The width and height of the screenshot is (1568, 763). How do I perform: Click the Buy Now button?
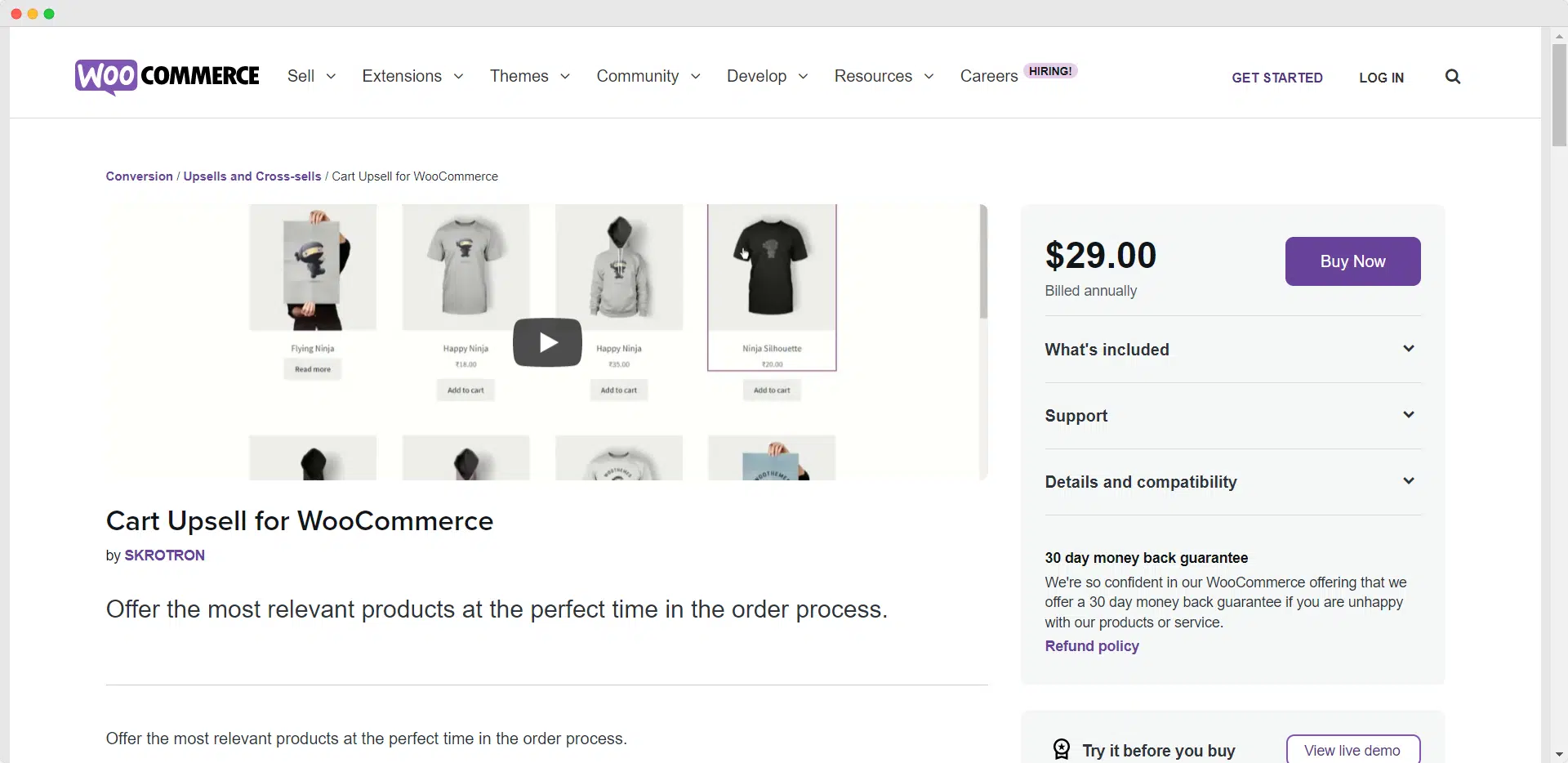[1352, 261]
